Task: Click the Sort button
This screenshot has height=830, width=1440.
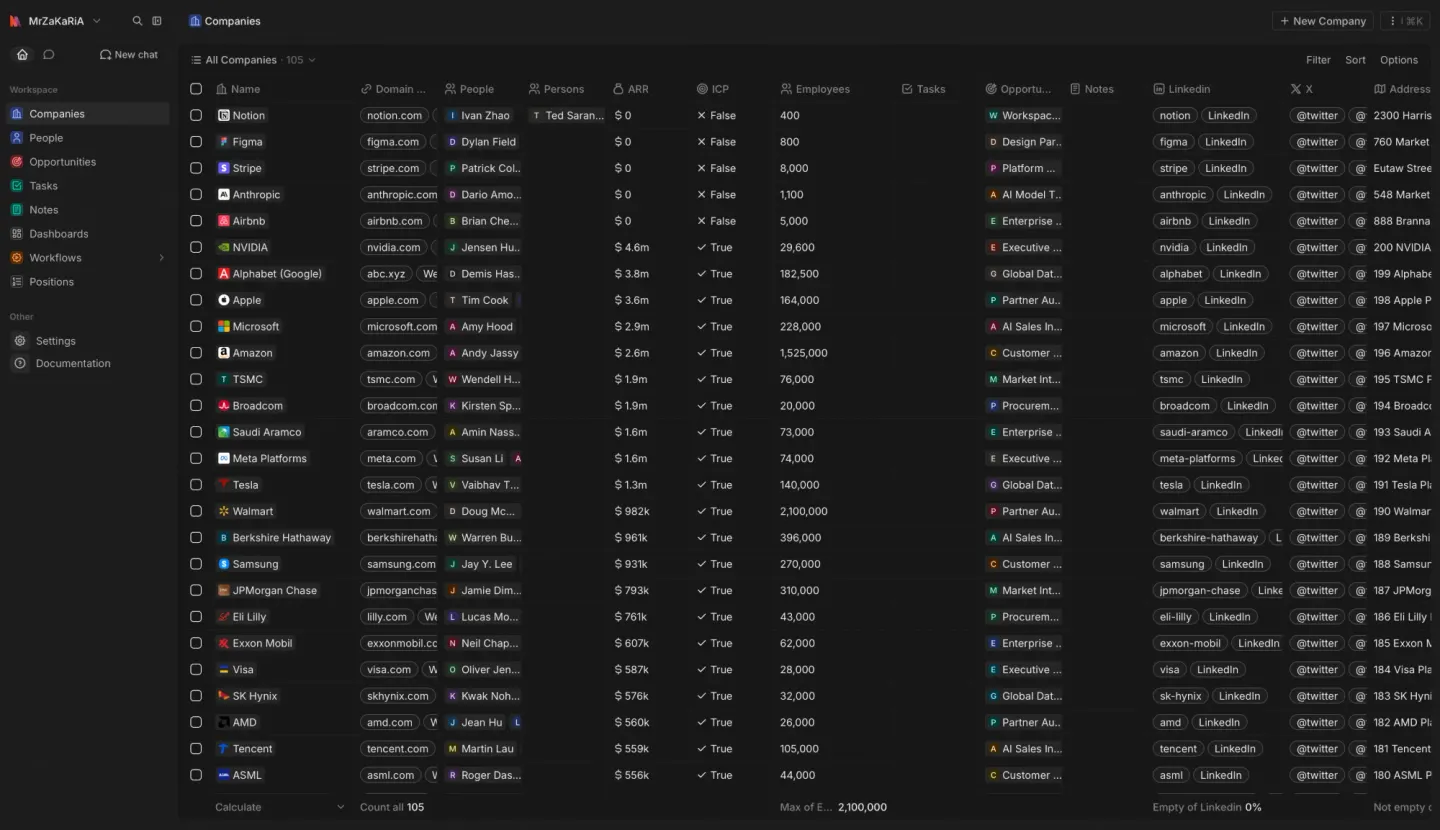Action: tap(1355, 60)
